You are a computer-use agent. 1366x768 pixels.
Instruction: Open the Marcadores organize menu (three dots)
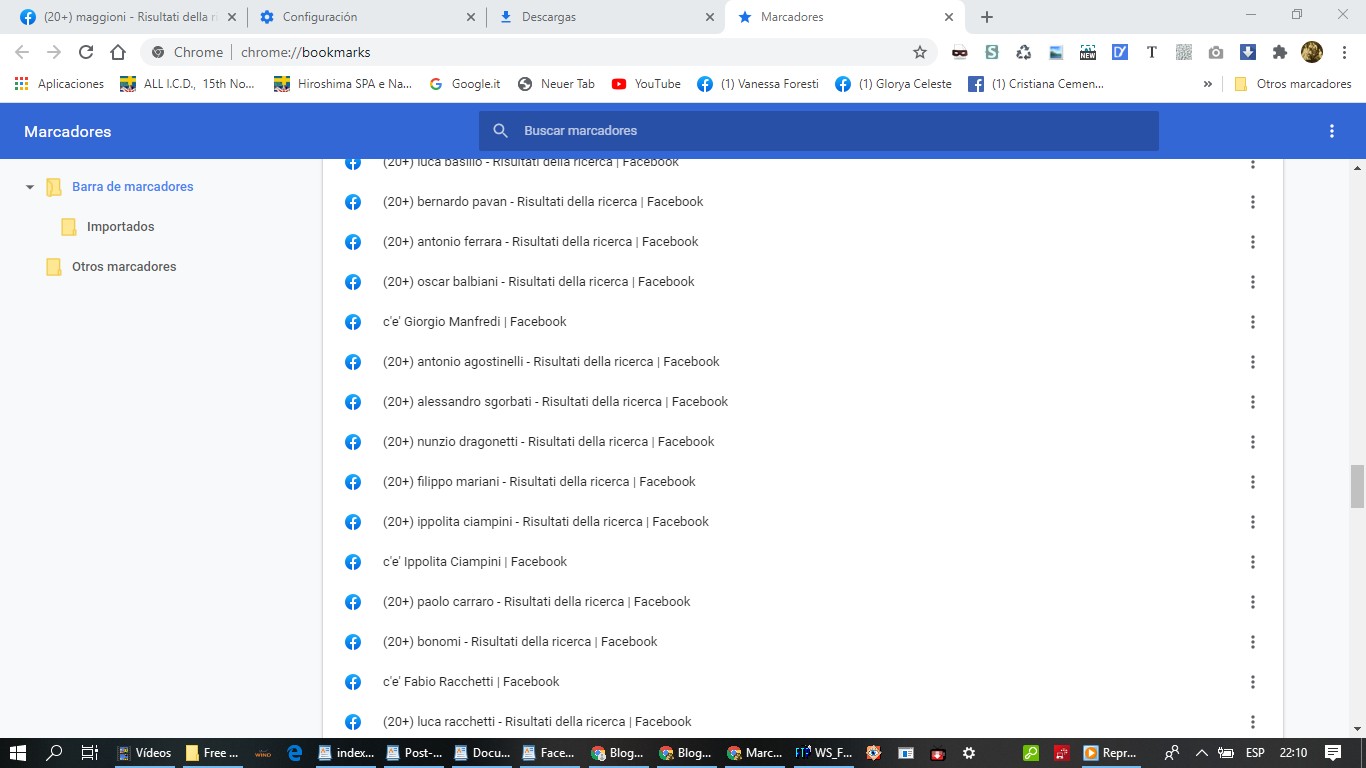(1331, 131)
